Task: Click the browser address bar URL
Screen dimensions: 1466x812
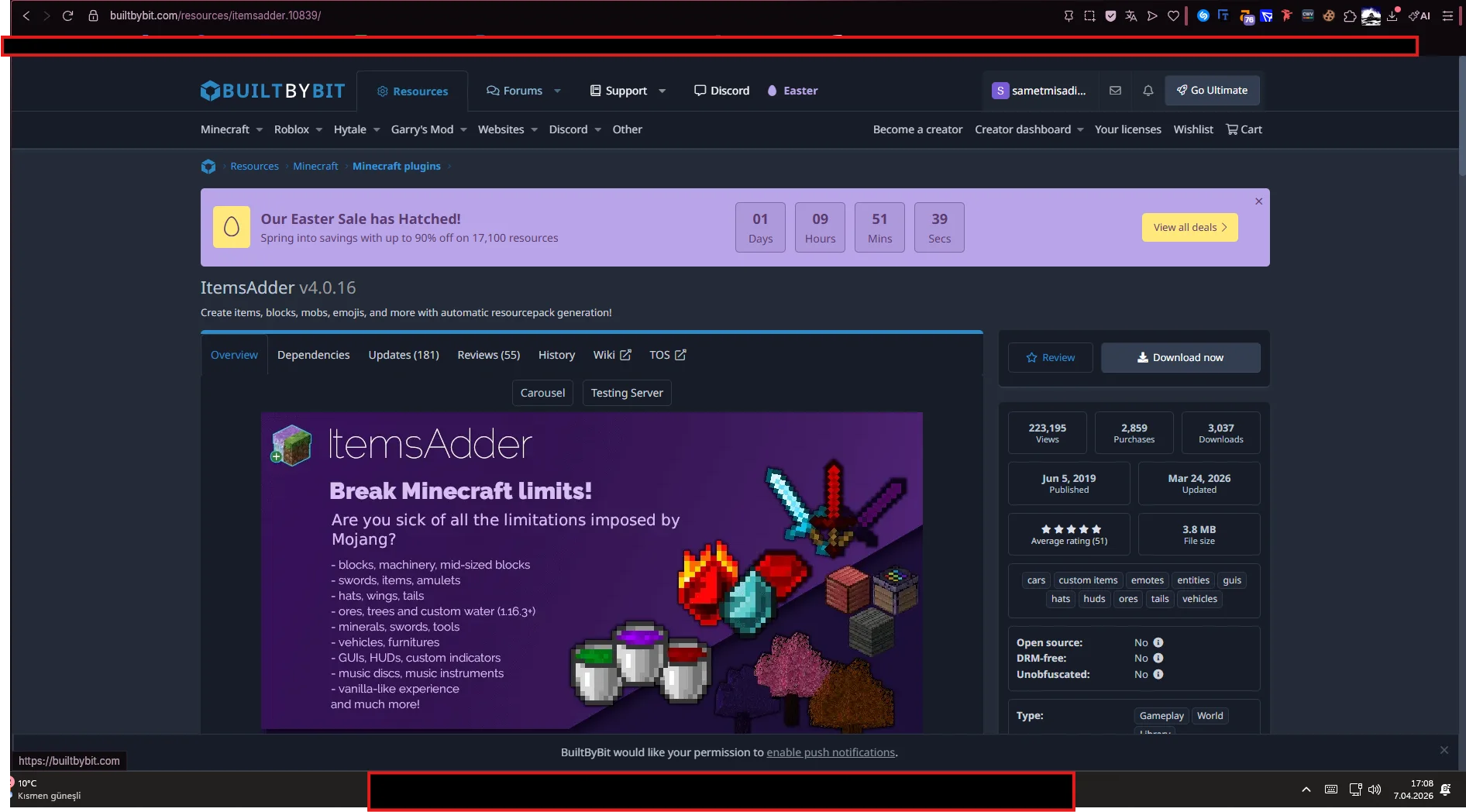Action: point(215,15)
